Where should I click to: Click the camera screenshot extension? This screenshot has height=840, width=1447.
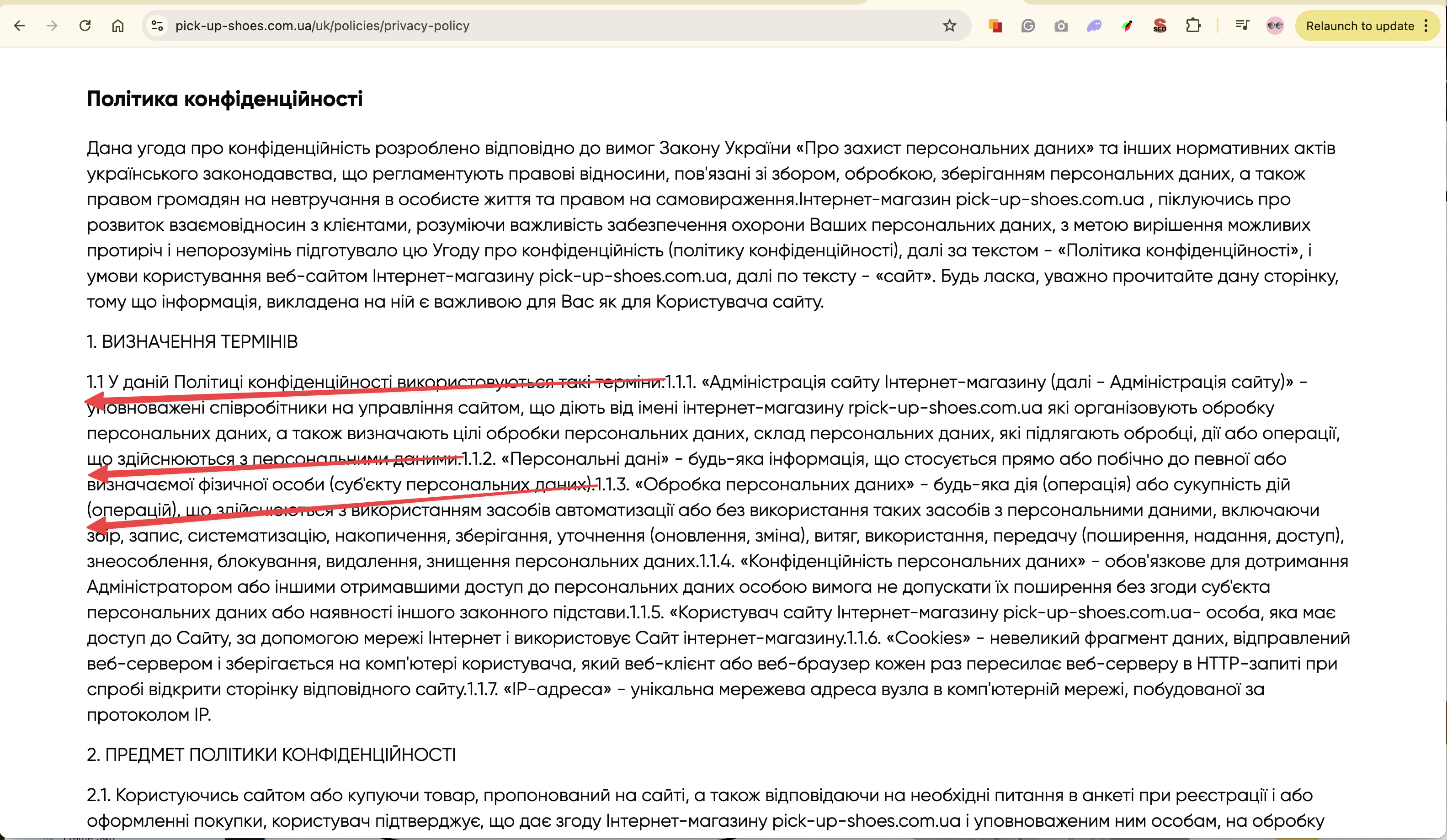(x=1060, y=26)
